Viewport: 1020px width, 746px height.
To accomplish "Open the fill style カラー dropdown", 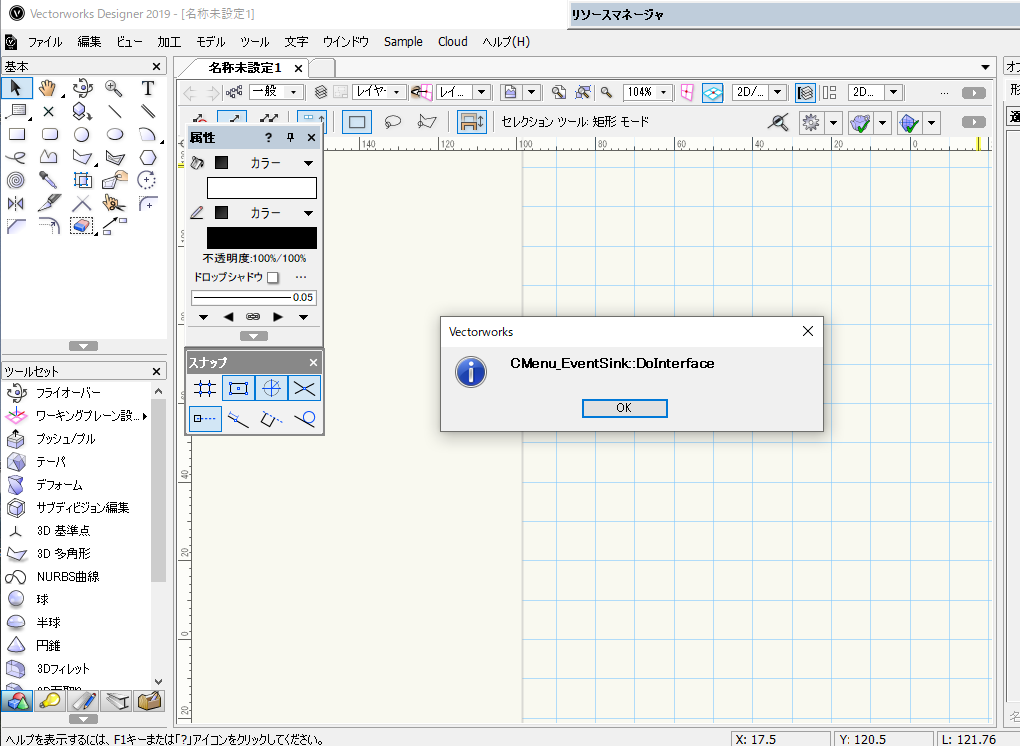I will (x=308, y=163).
